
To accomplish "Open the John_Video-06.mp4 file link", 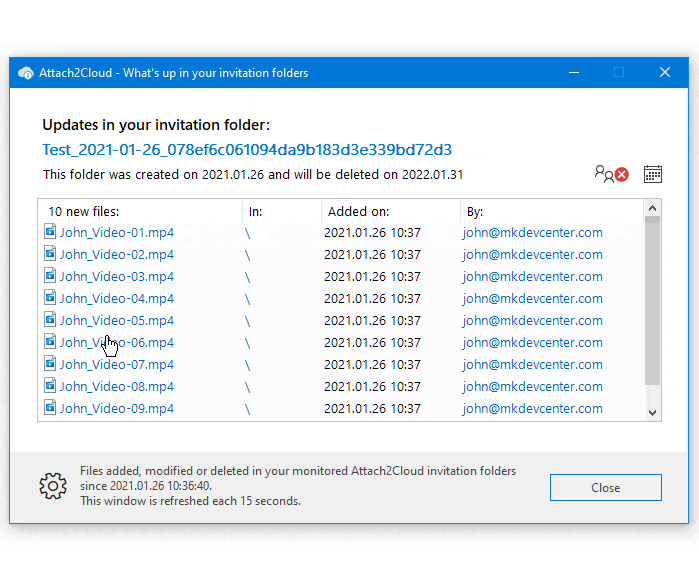I will point(117,342).
